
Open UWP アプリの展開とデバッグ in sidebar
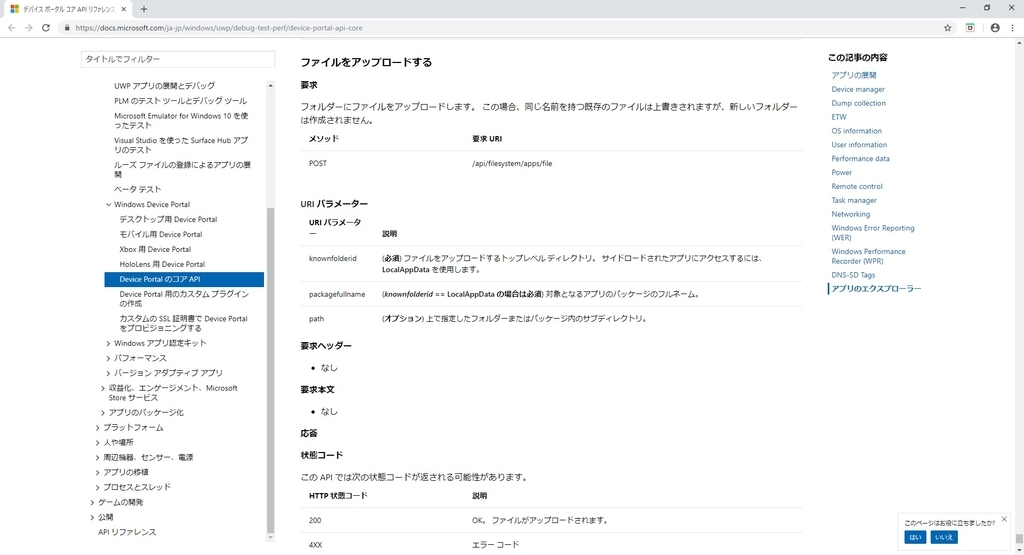[x=164, y=86]
